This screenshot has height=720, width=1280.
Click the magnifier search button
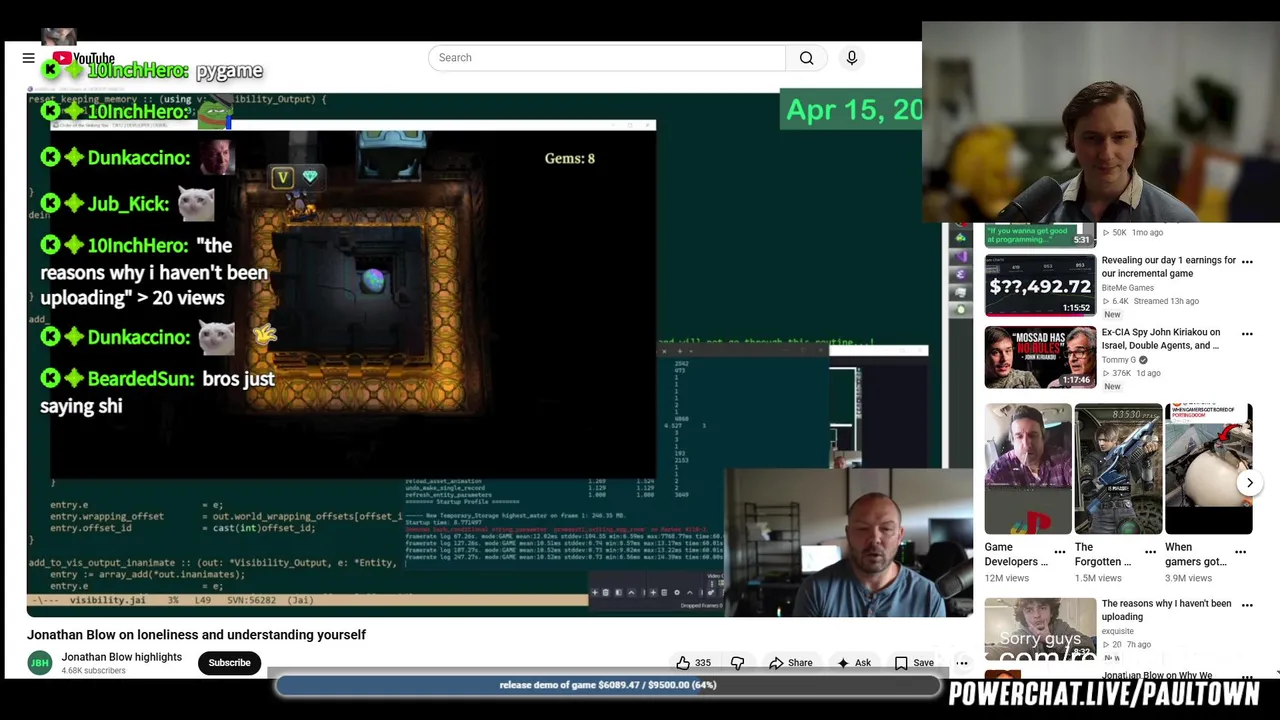coord(806,58)
